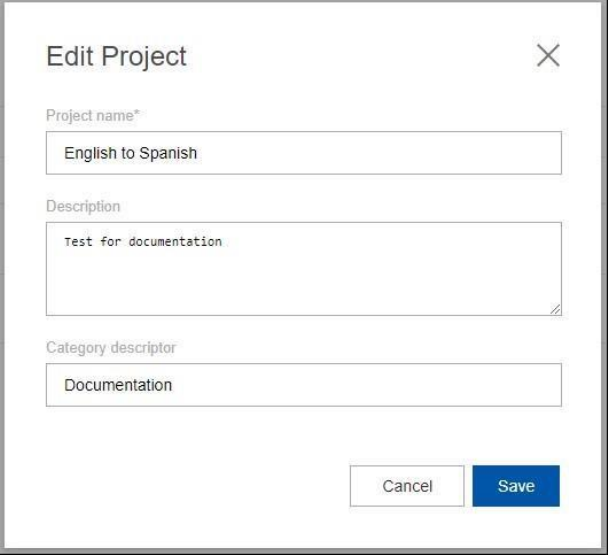
Task: Focus the Project name input field
Action: (x=303, y=153)
